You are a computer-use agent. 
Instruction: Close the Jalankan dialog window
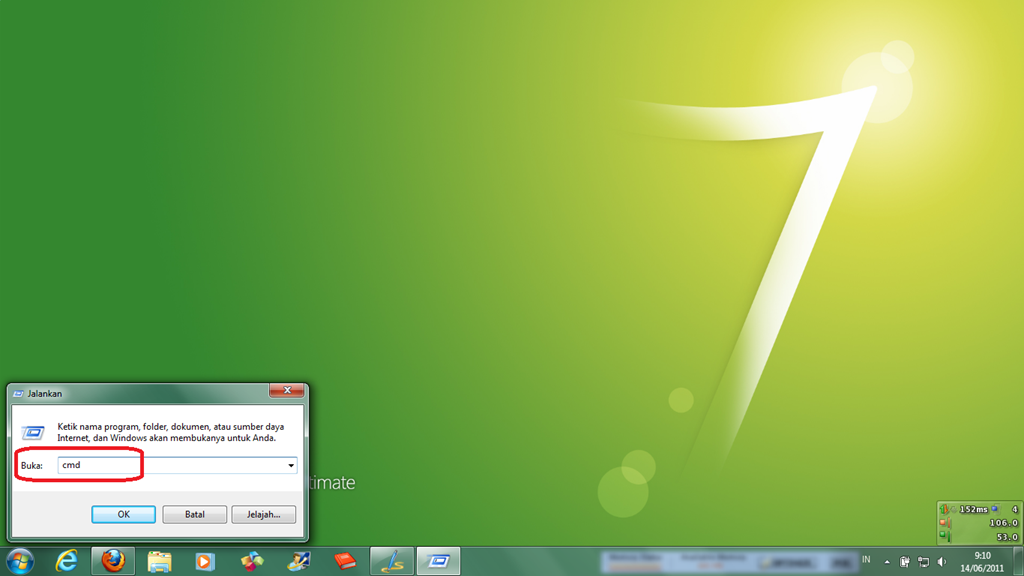[287, 391]
